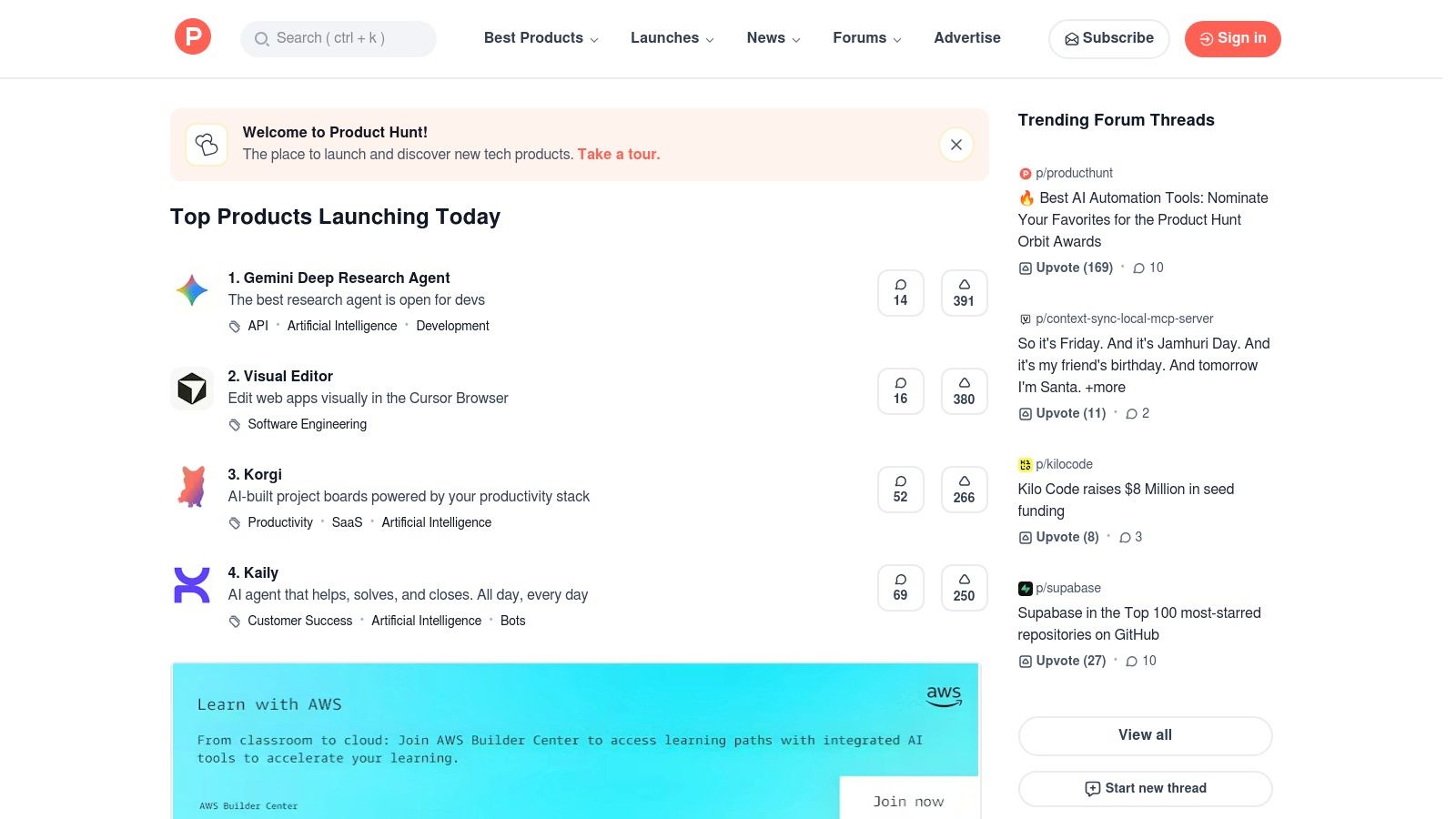
Task: Expand the Best Products dropdown
Action: [x=540, y=38]
